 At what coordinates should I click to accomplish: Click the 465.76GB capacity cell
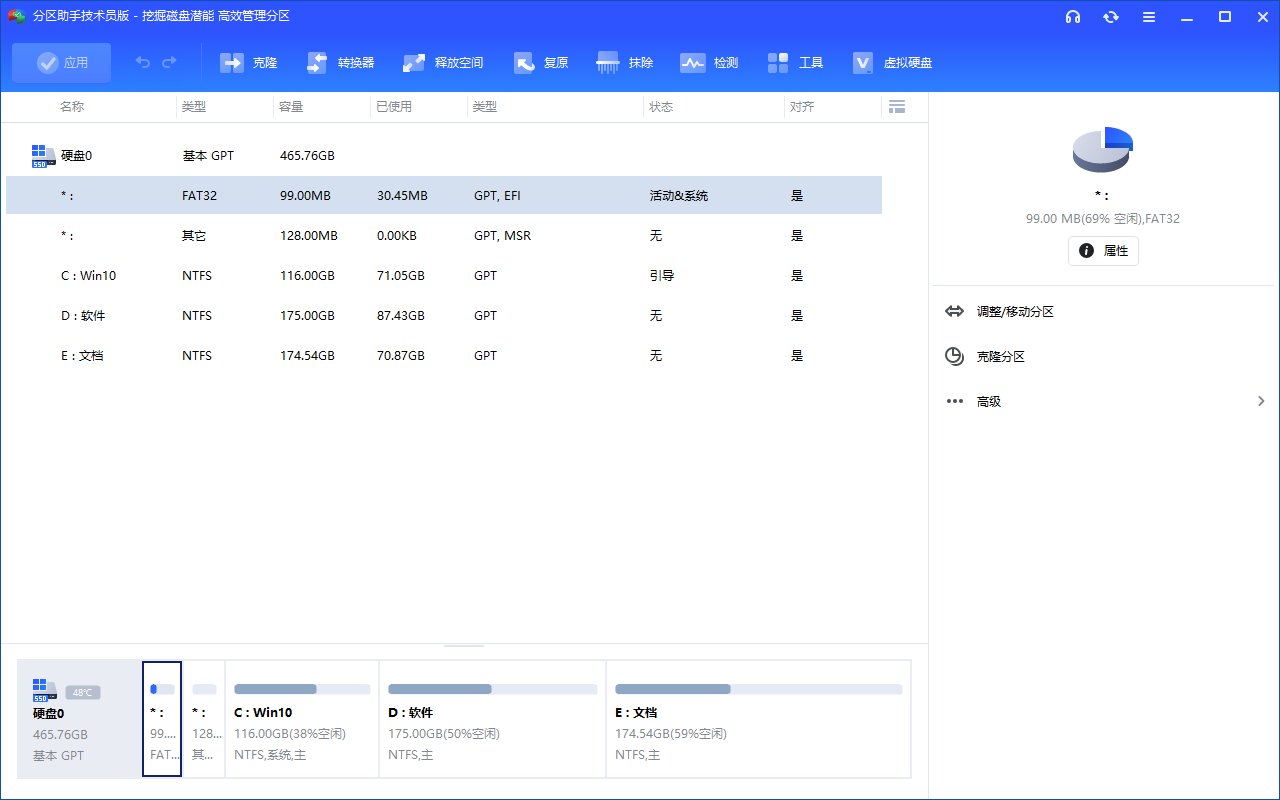tap(307, 156)
